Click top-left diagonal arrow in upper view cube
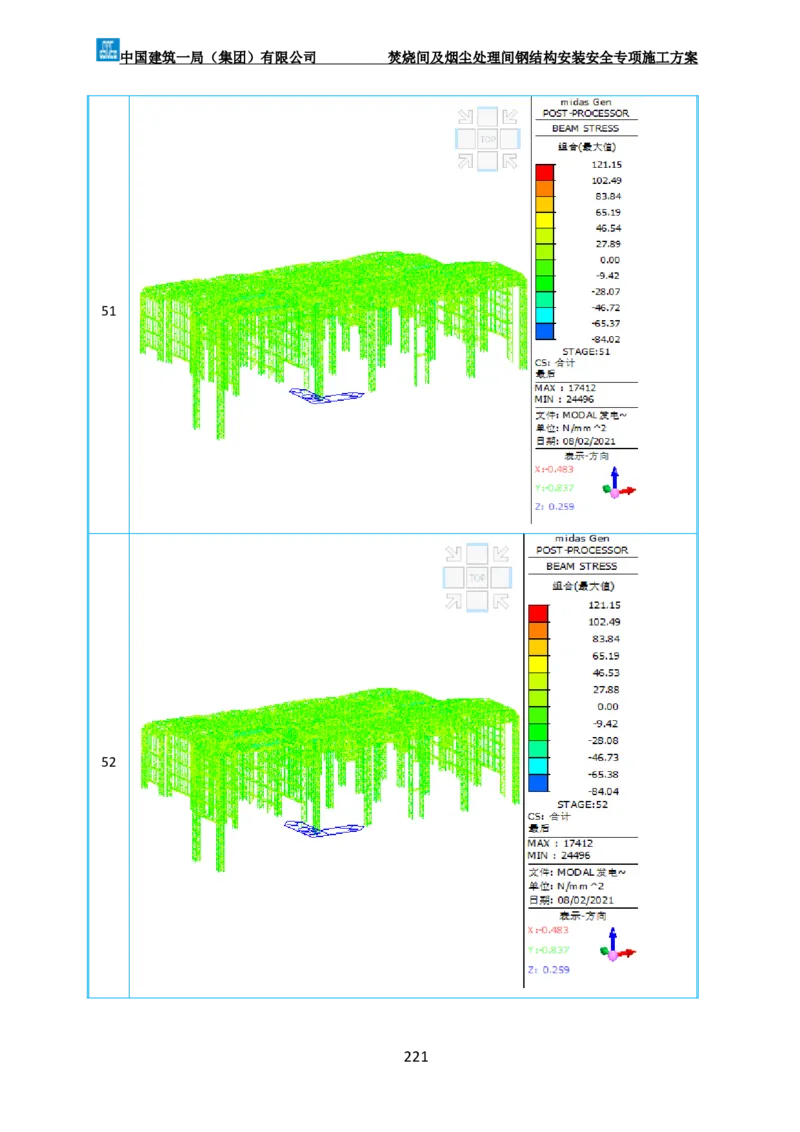Image resolution: width=800 pixels, height=1132 pixels. tap(465, 117)
